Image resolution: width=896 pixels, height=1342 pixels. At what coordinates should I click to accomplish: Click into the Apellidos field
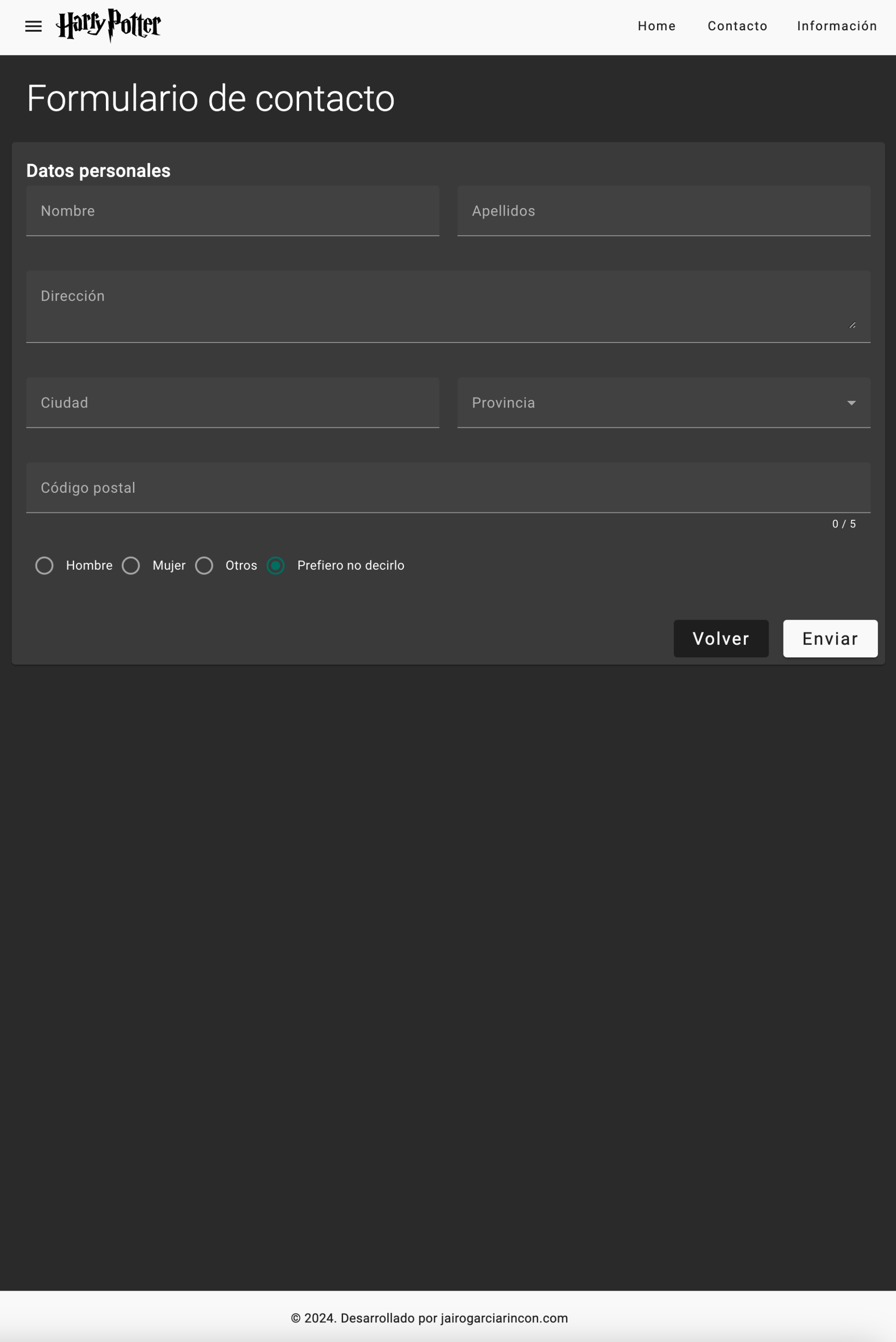click(x=664, y=211)
